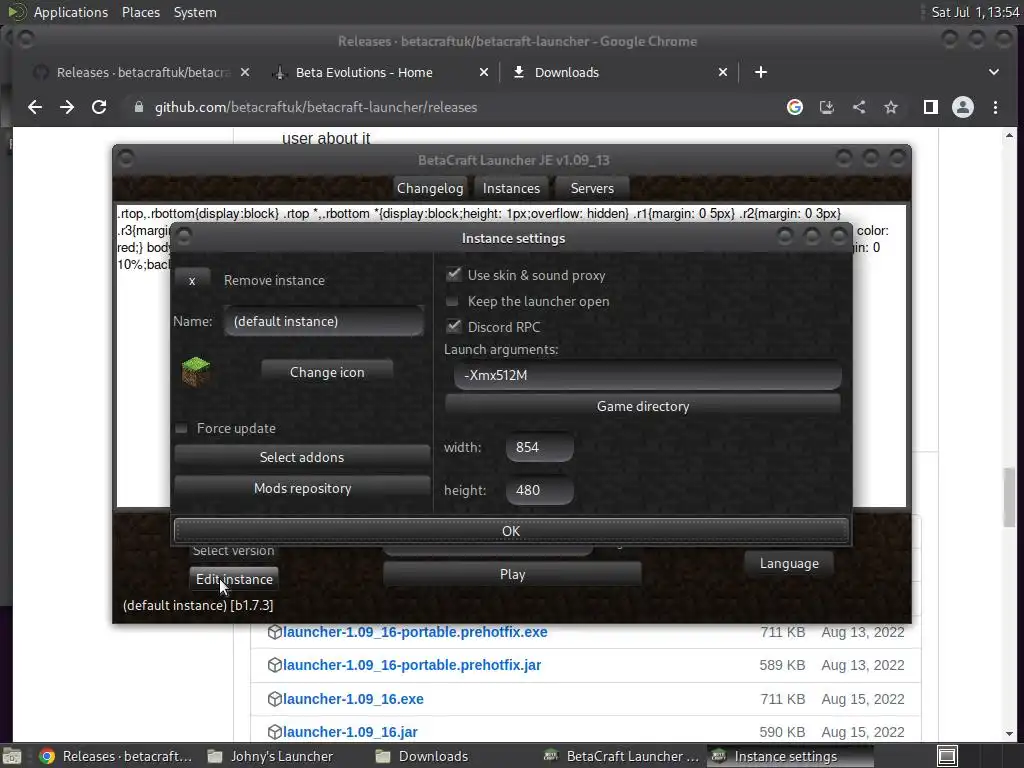Go forward in Chrome history
The image size is (1024, 768).
coord(67,107)
